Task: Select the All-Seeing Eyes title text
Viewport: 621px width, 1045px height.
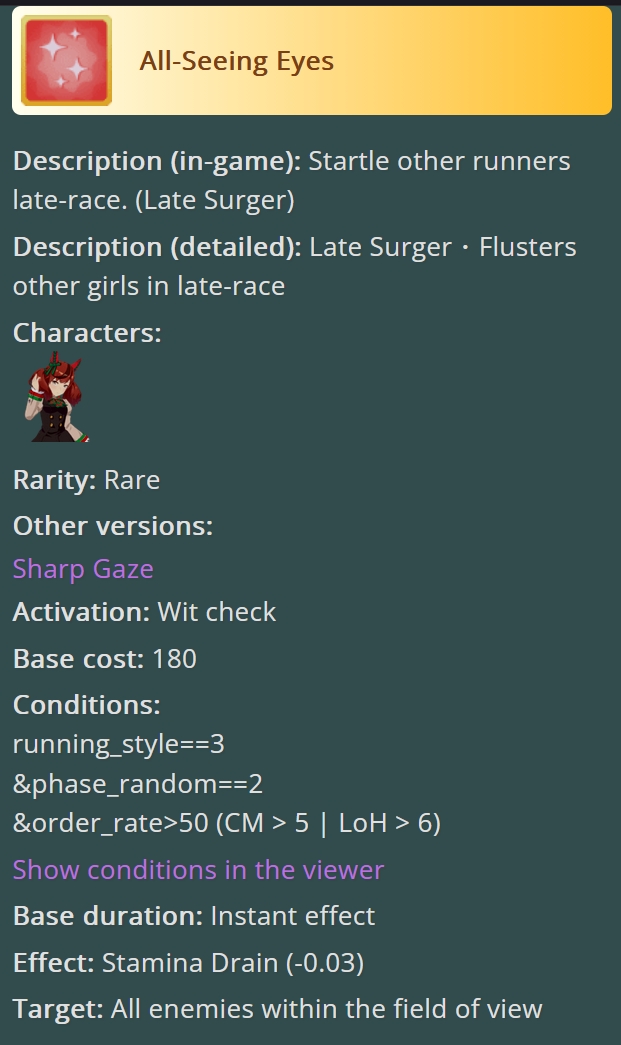Action: tap(237, 61)
